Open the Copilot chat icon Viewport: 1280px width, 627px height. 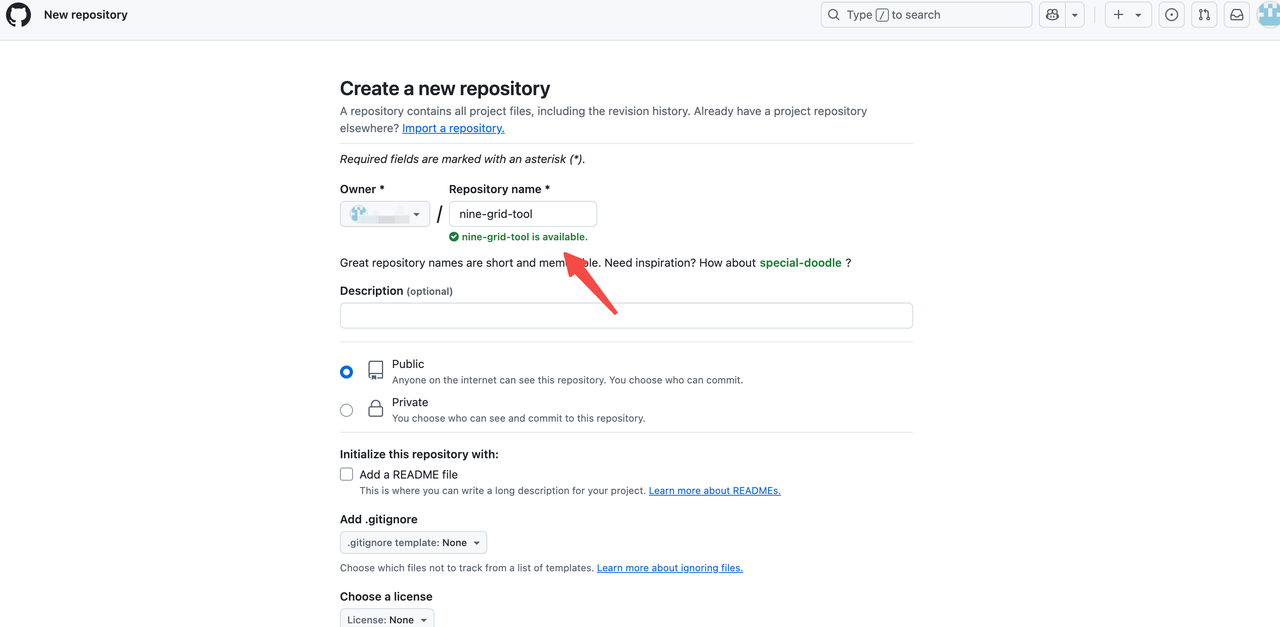coord(1052,15)
